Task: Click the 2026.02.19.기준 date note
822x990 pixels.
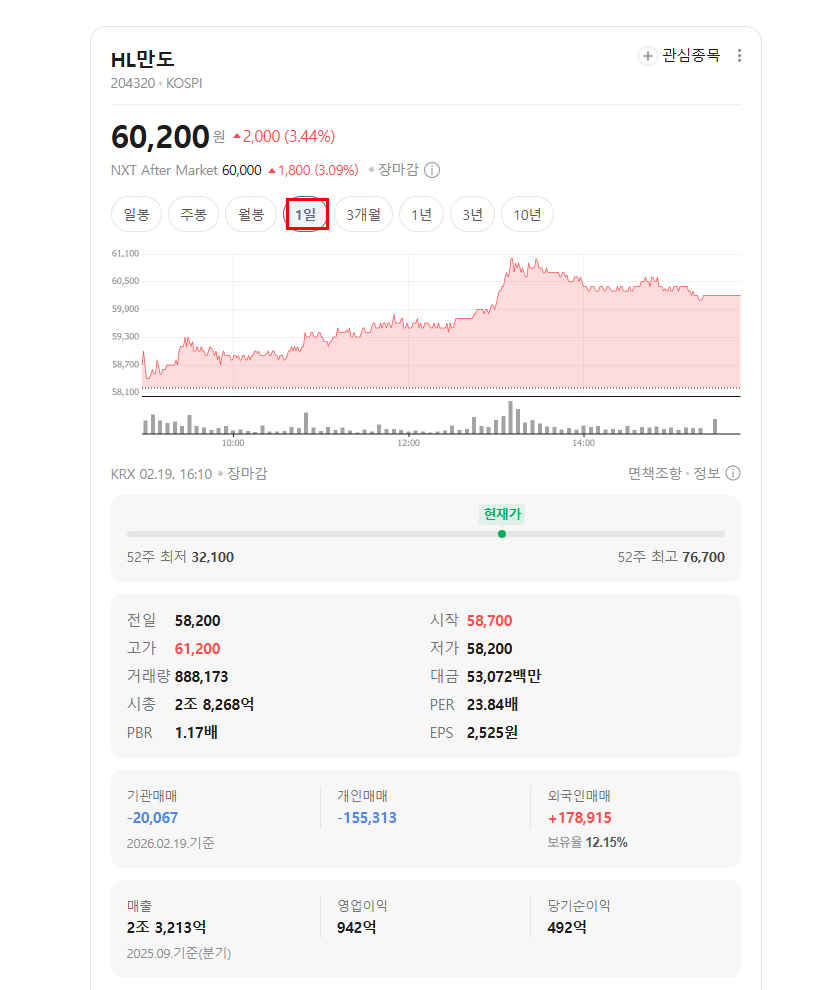Action: point(170,843)
